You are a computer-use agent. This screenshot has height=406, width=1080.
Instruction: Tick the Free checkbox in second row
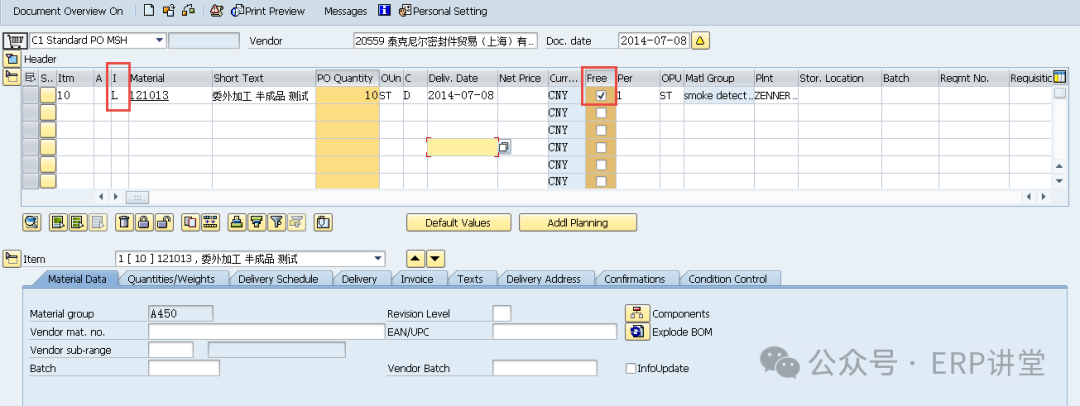click(x=601, y=113)
